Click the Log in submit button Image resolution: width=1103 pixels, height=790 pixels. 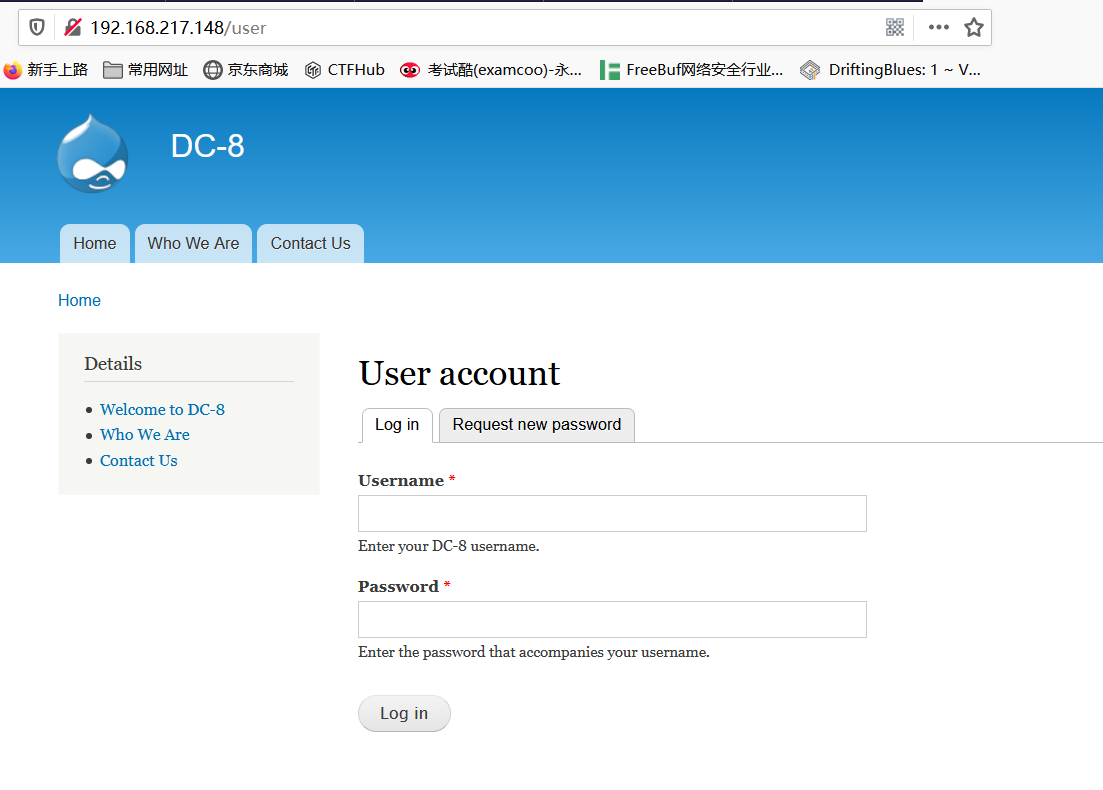pyautogui.click(x=404, y=713)
